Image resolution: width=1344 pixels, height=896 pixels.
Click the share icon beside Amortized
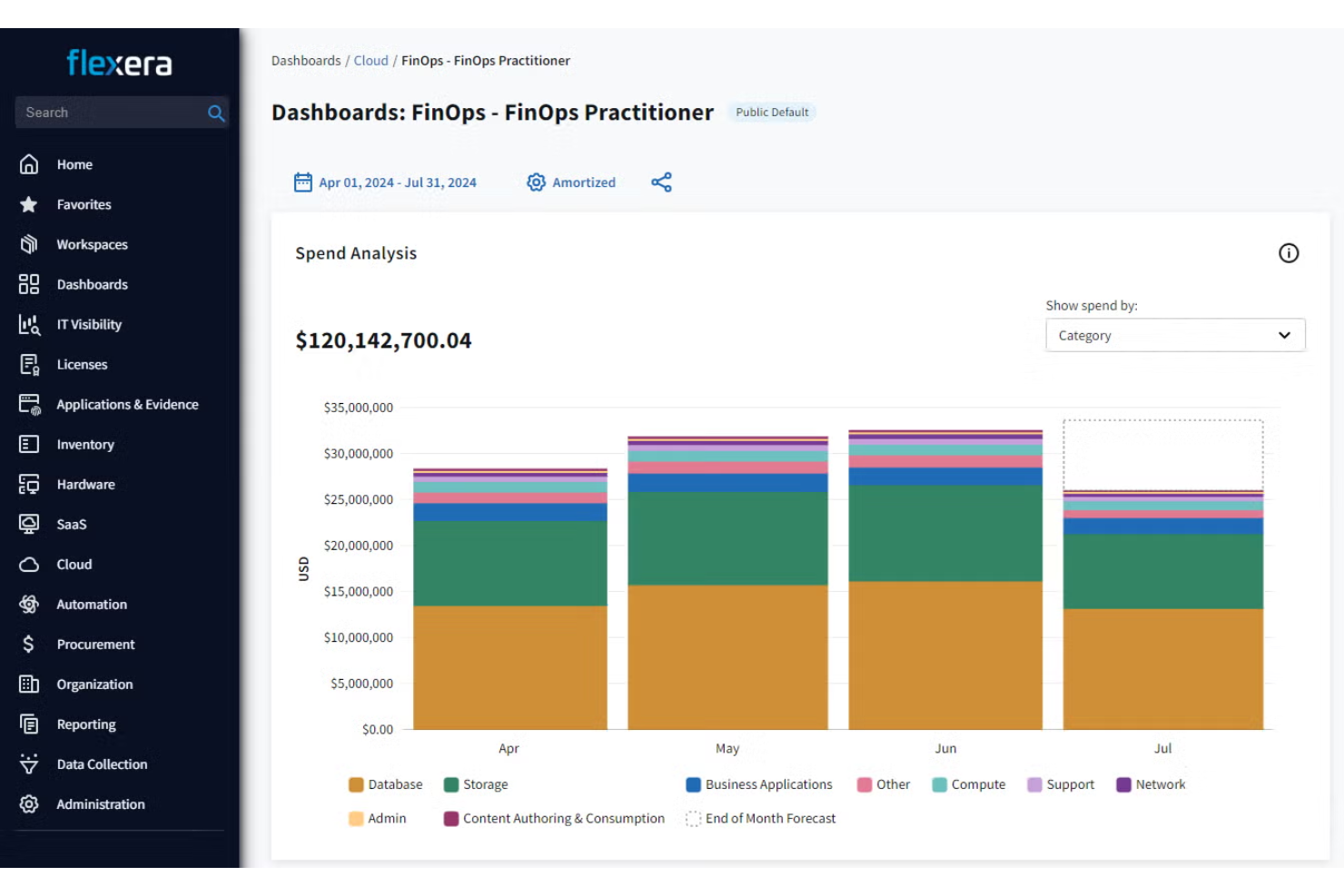(661, 182)
